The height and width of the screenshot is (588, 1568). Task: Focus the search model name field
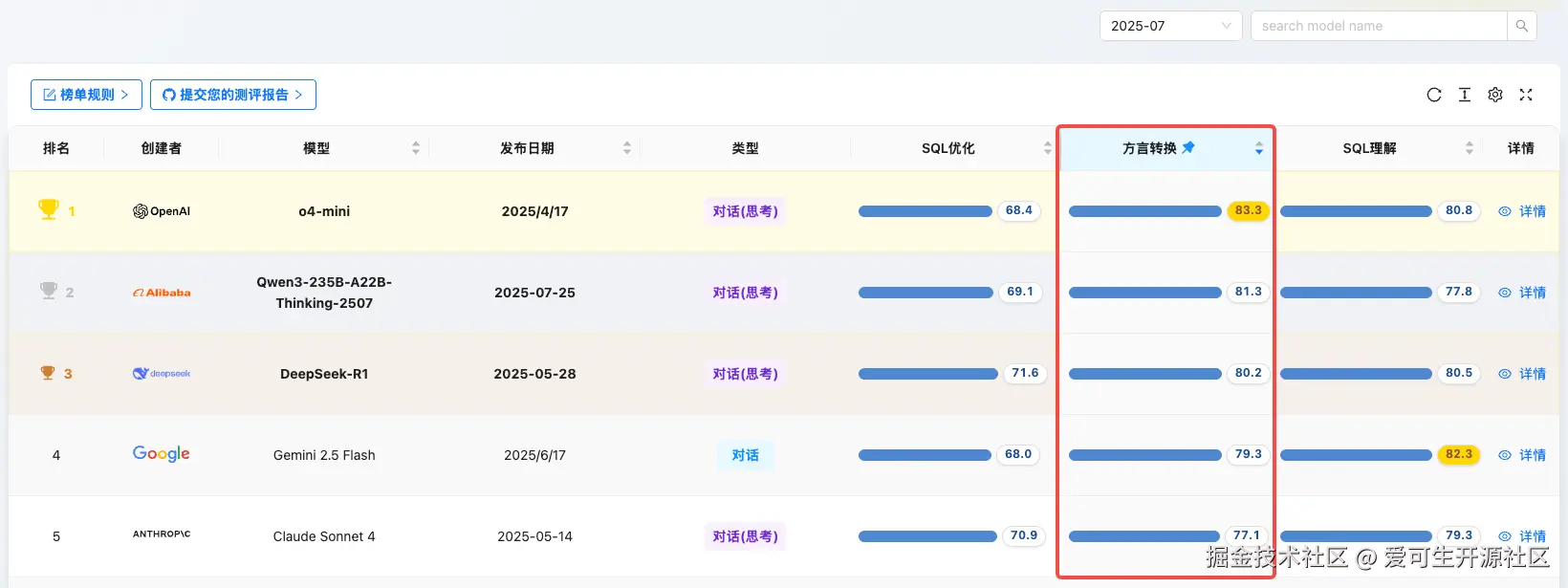click(x=1379, y=26)
